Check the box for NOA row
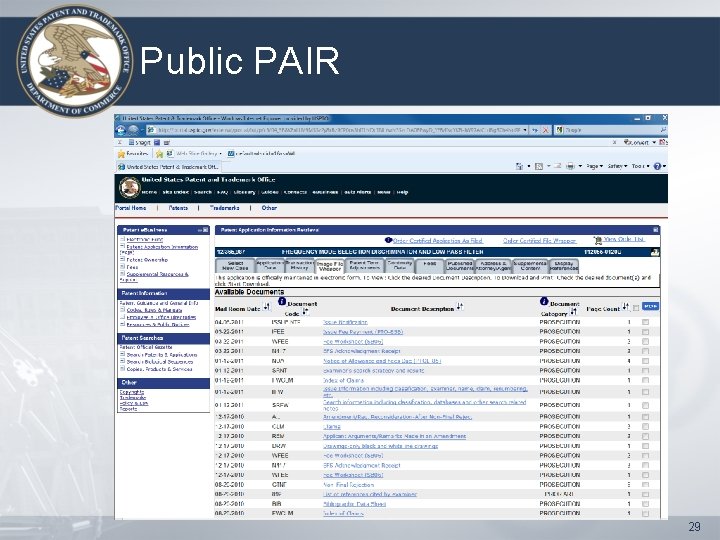 [x=645, y=361]
